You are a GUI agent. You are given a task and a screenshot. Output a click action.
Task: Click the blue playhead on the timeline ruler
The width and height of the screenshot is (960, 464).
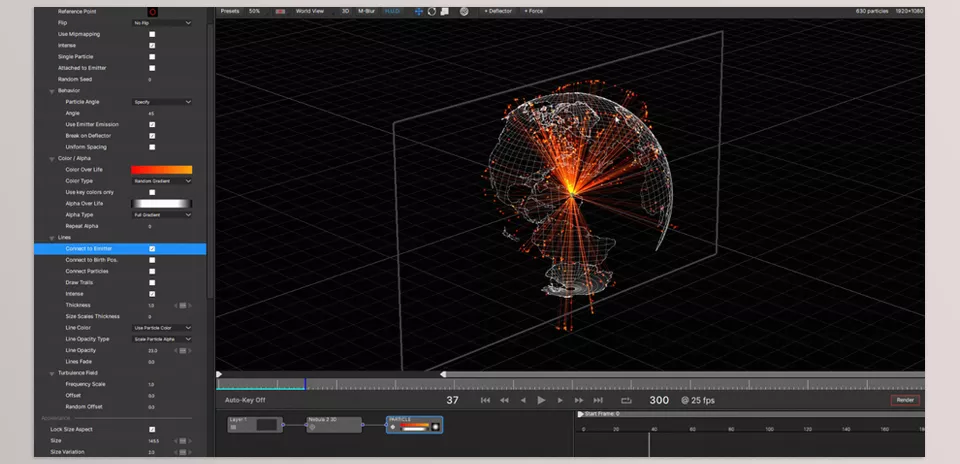305,384
